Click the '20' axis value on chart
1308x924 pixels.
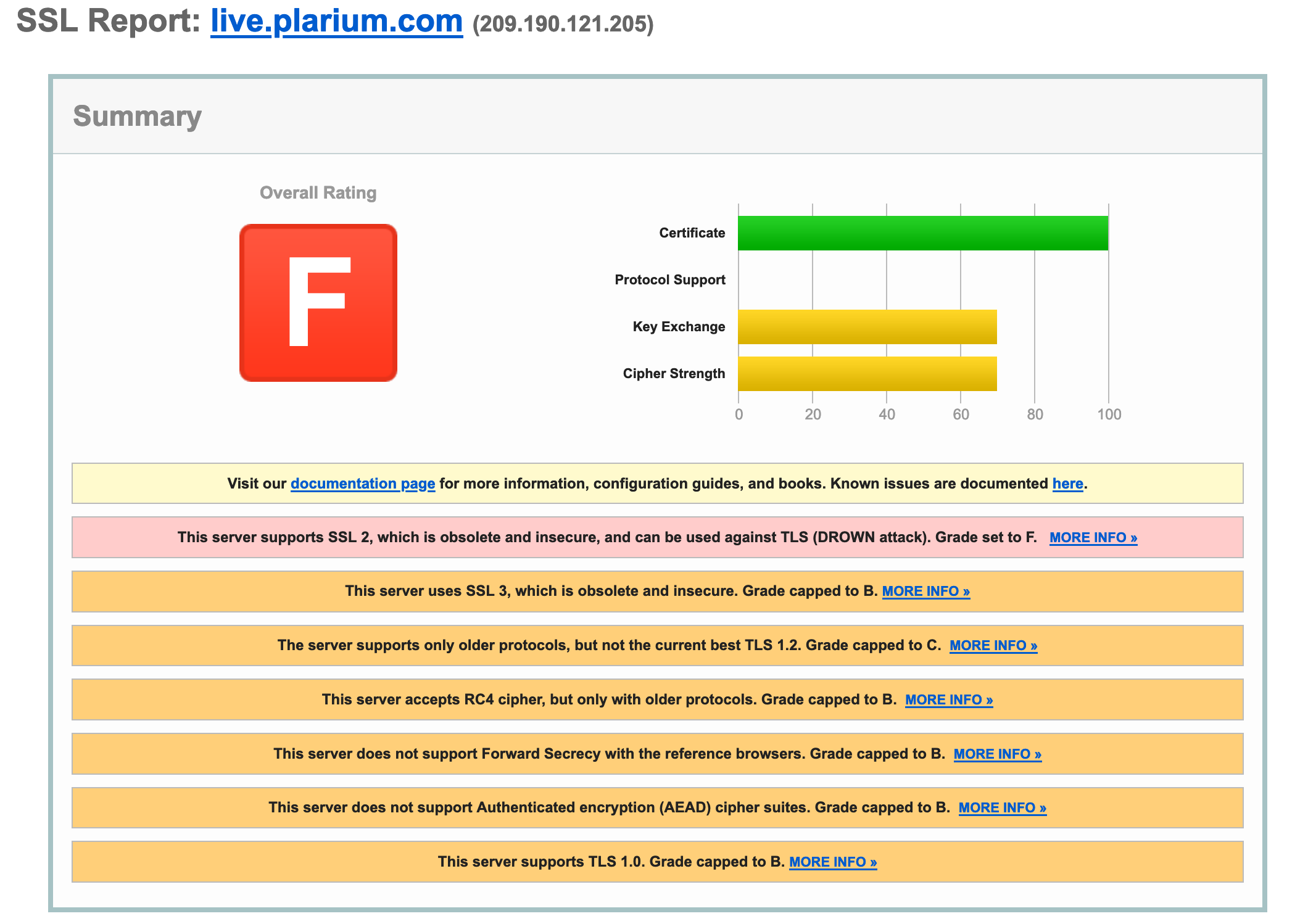coord(813,415)
